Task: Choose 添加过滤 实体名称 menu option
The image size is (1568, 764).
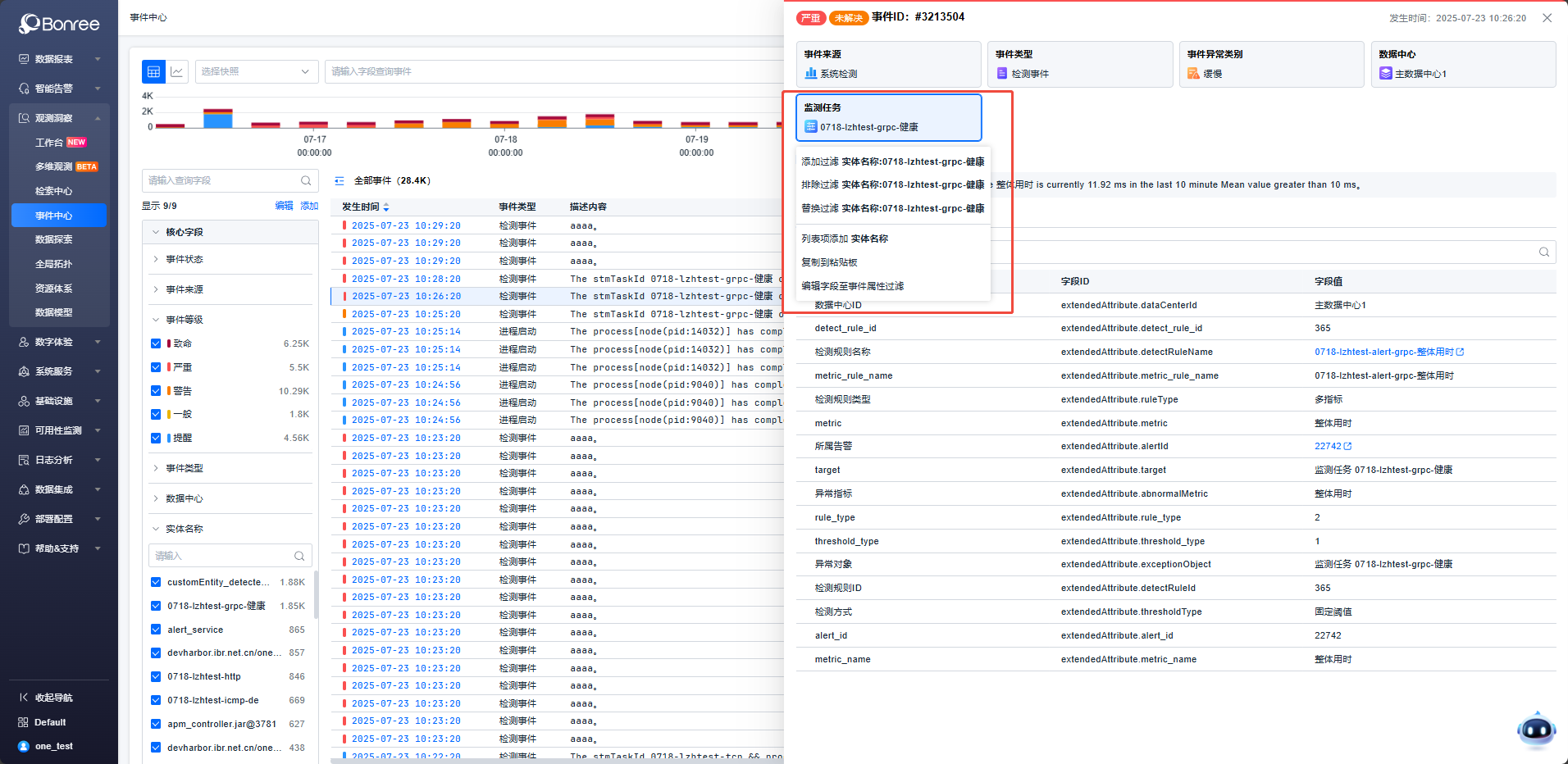Action: pos(892,162)
